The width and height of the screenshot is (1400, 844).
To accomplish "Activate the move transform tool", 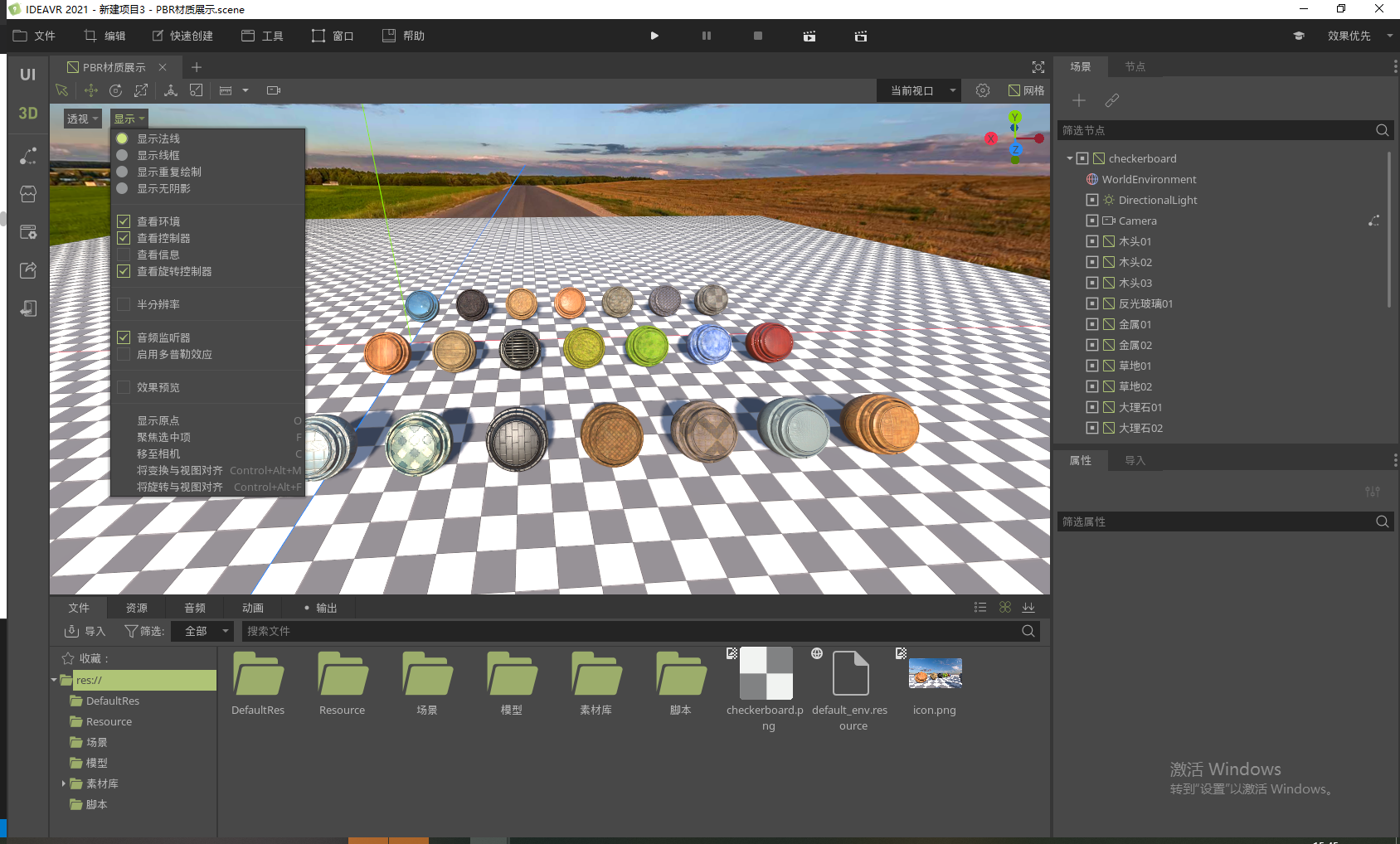I will [90, 90].
